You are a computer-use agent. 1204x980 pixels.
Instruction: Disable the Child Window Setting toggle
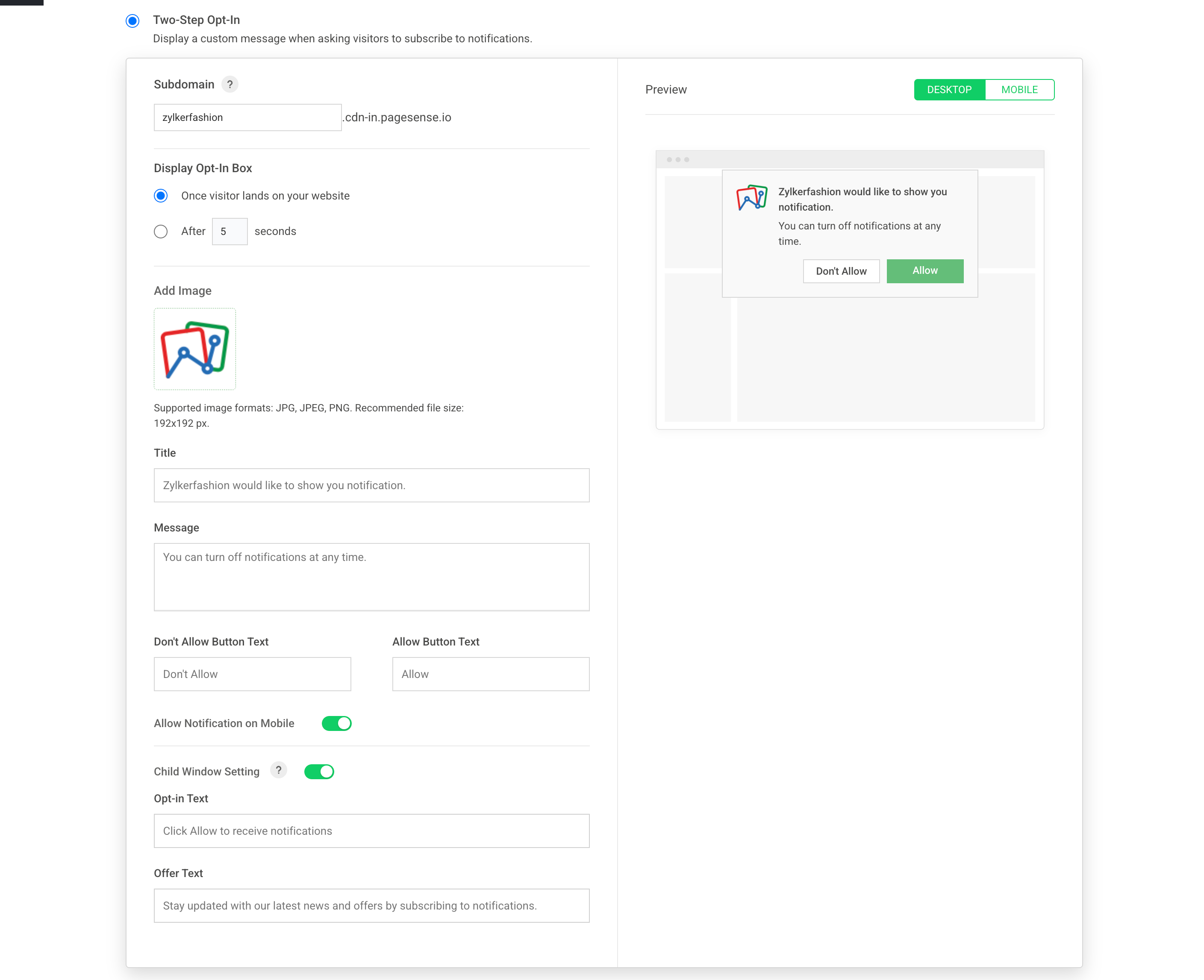319,772
